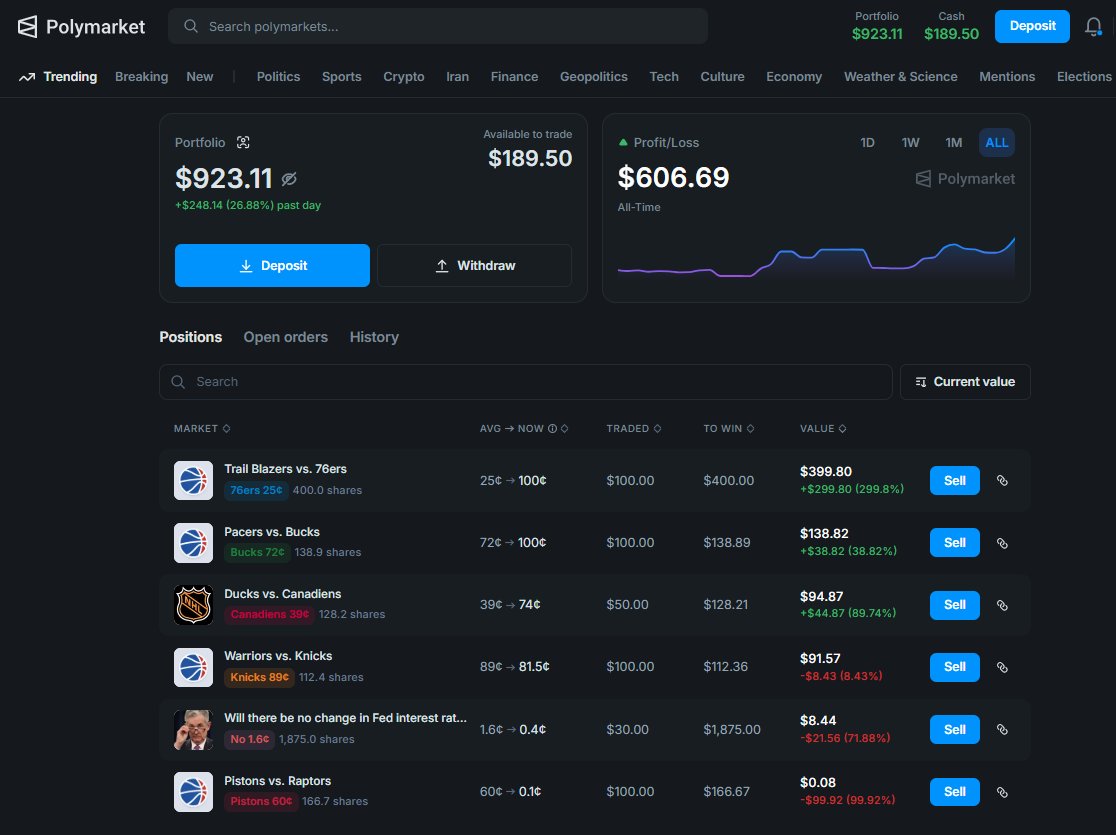The image size is (1116, 835).
Task: Select ALL profit/loss range
Action: click(996, 142)
